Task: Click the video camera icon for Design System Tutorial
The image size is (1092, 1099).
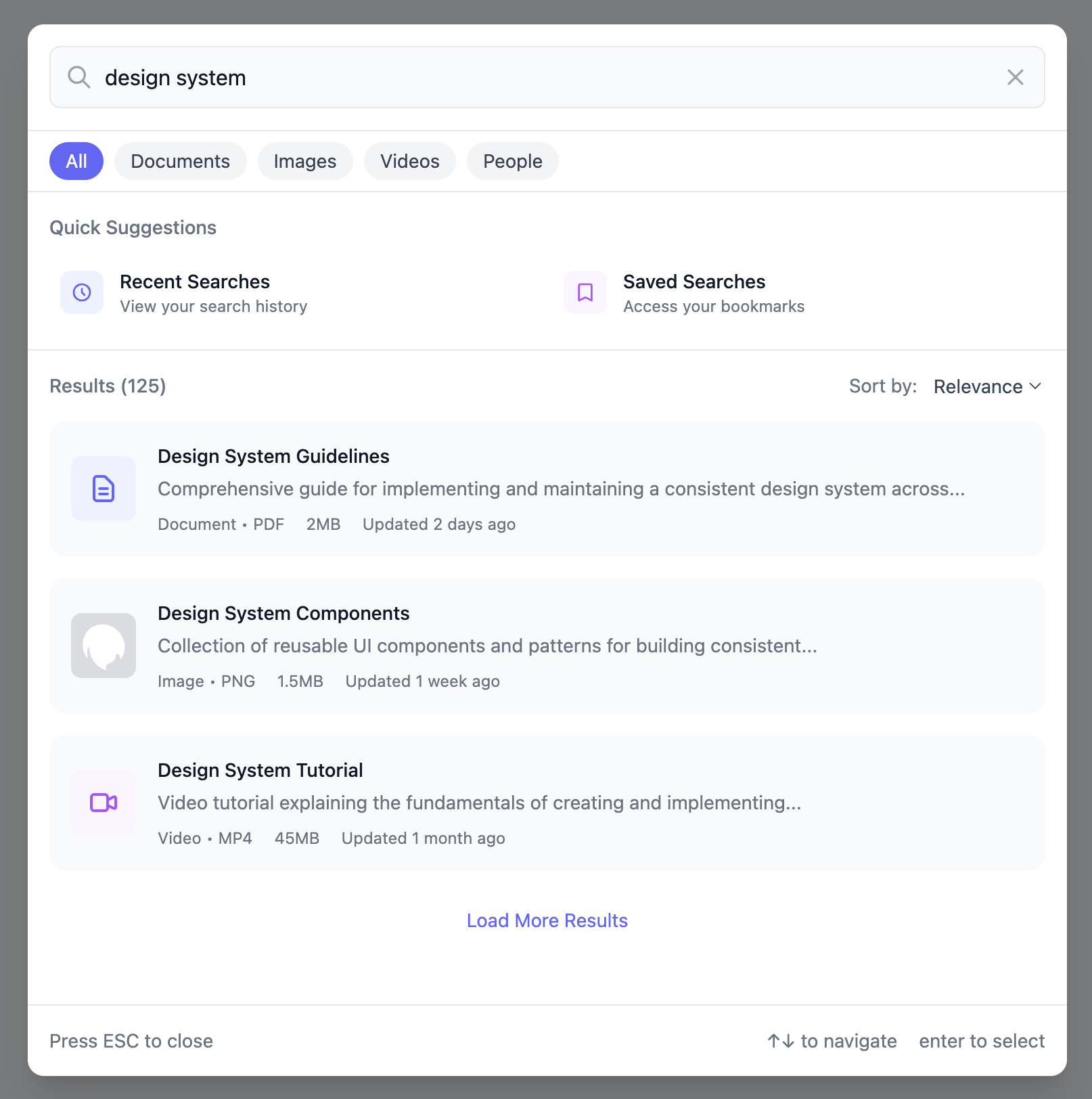Action: pos(104,803)
